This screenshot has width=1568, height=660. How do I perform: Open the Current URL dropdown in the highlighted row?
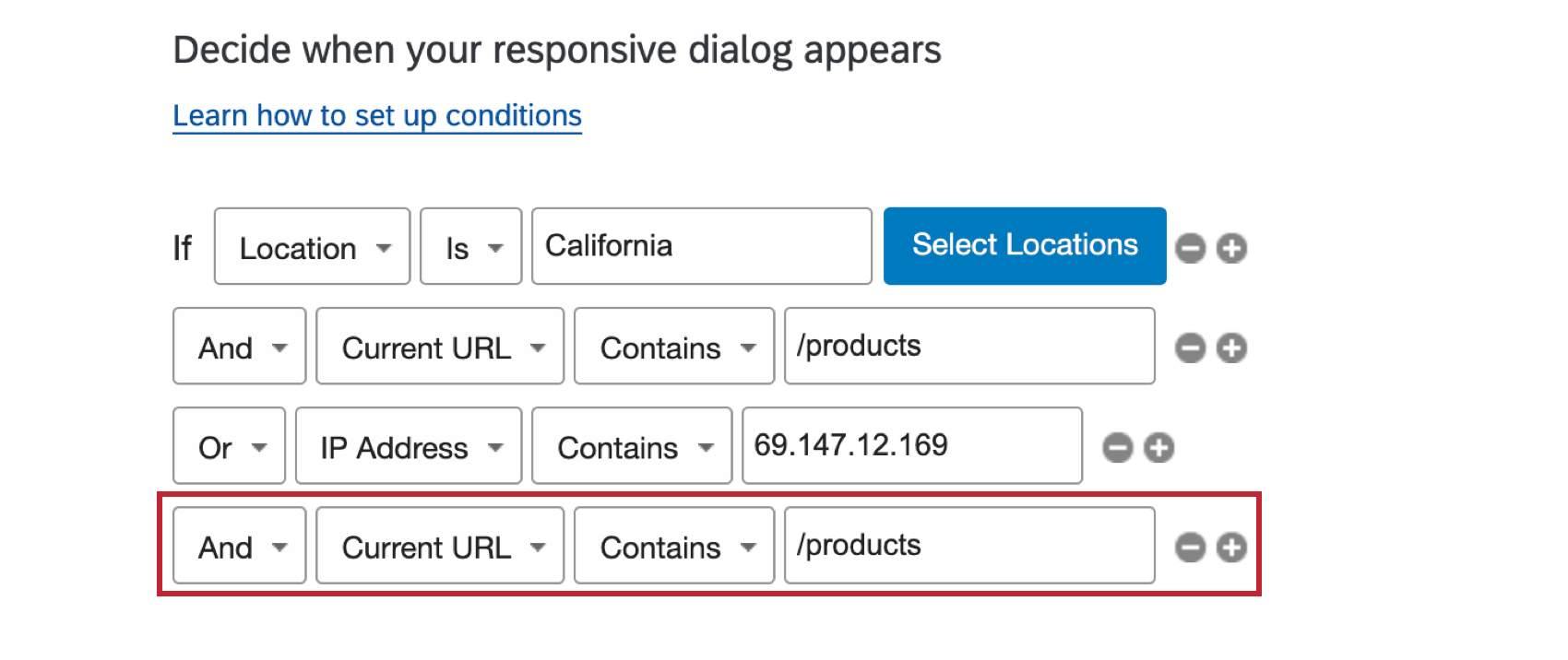pos(439,547)
